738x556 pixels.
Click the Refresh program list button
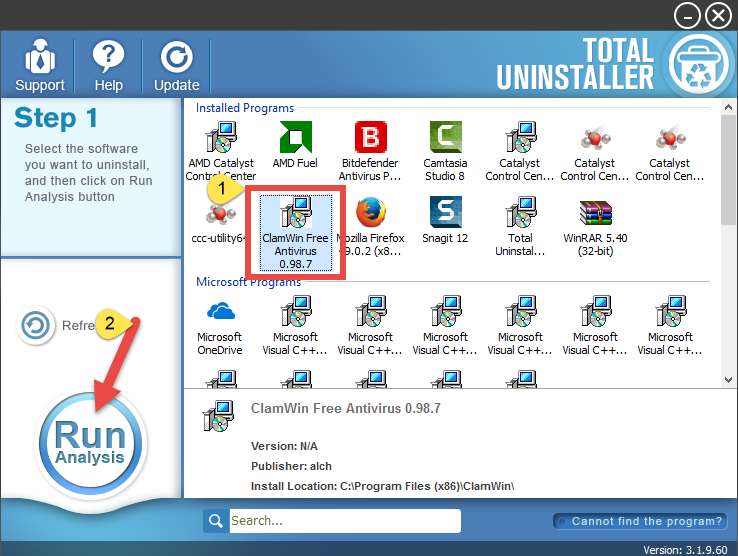click(36, 325)
